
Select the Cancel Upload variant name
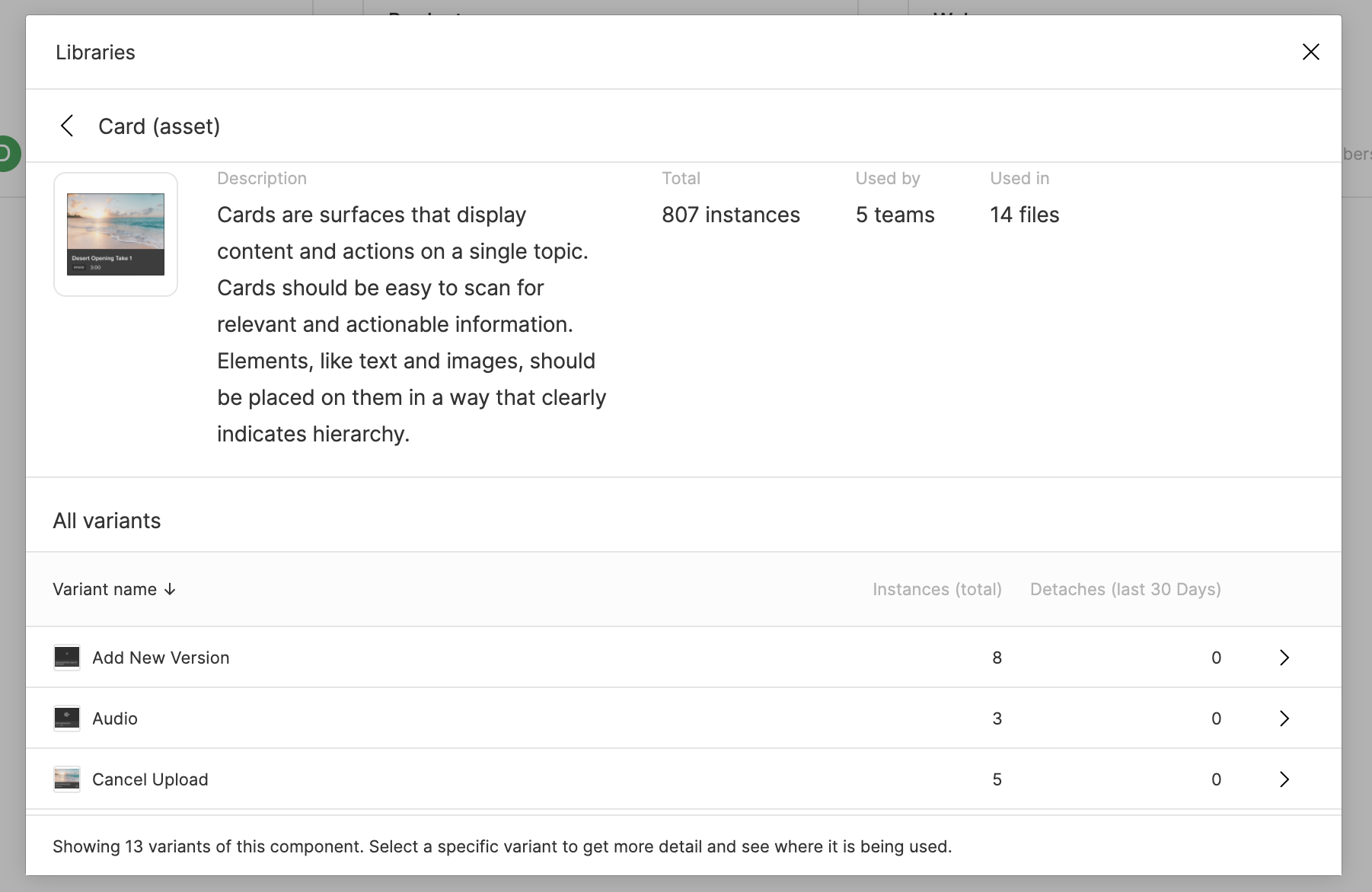[150, 779]
